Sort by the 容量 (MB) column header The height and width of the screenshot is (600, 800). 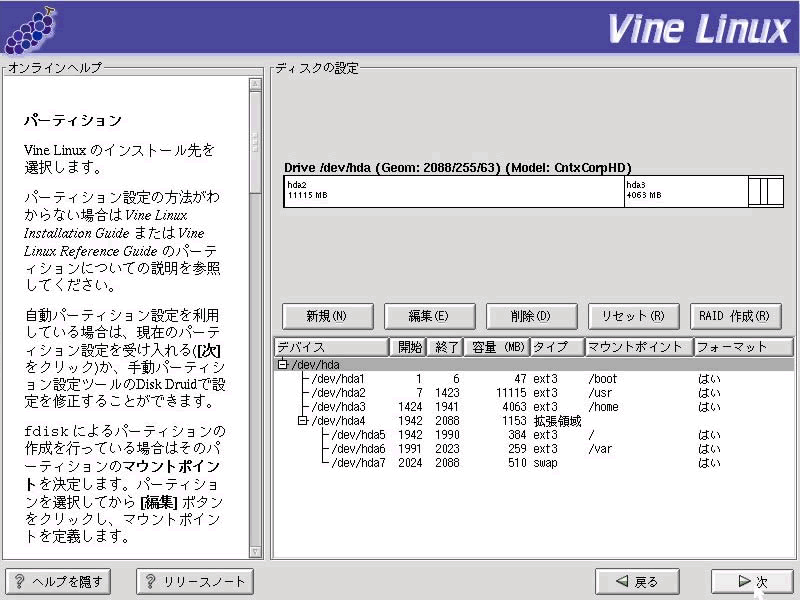click(x=497, y=347)
